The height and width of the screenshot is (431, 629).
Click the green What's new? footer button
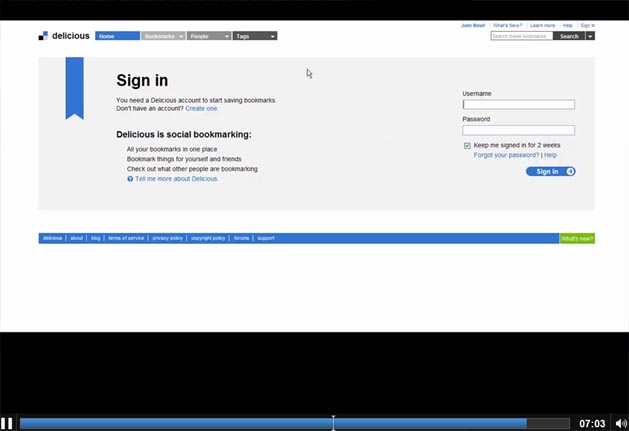577,238
